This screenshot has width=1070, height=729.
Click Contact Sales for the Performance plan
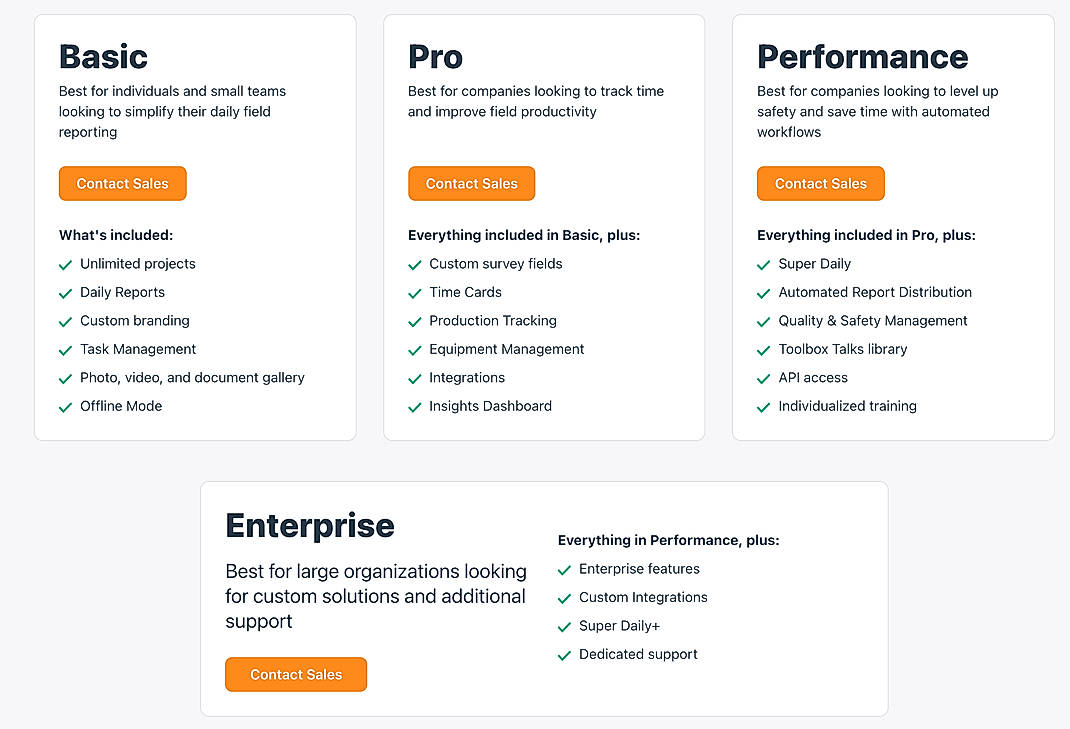[x=820, y=183]
